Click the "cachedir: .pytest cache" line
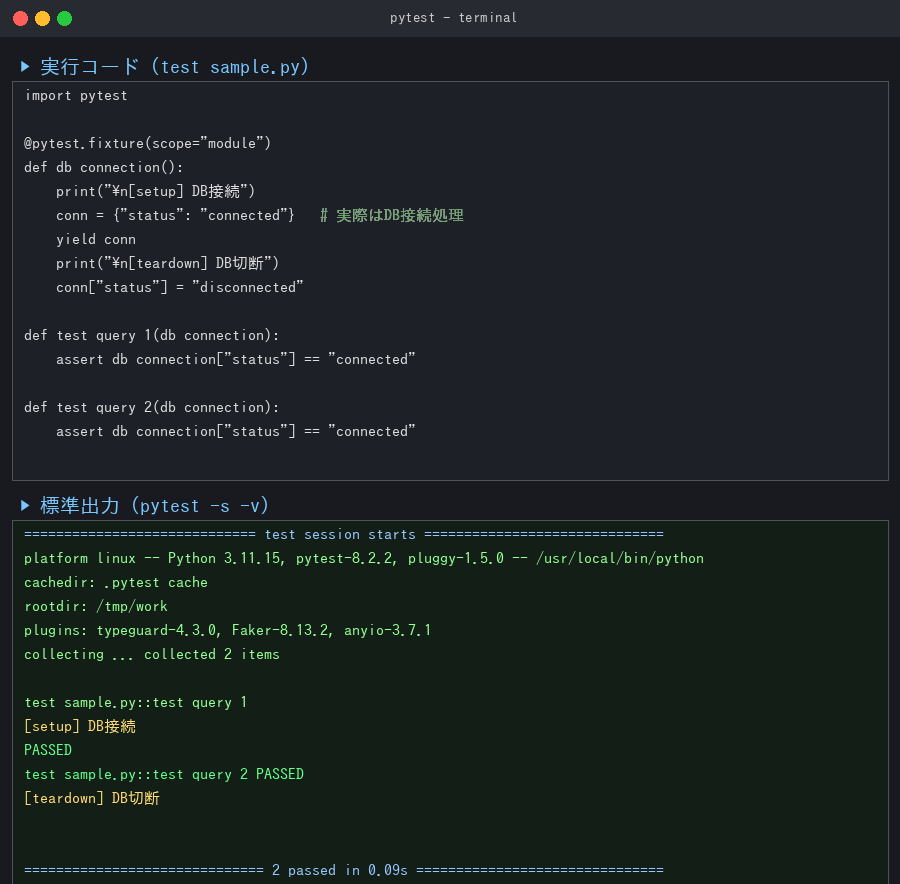The width and height of the screenshot is (900, 884). coord(116,582)
